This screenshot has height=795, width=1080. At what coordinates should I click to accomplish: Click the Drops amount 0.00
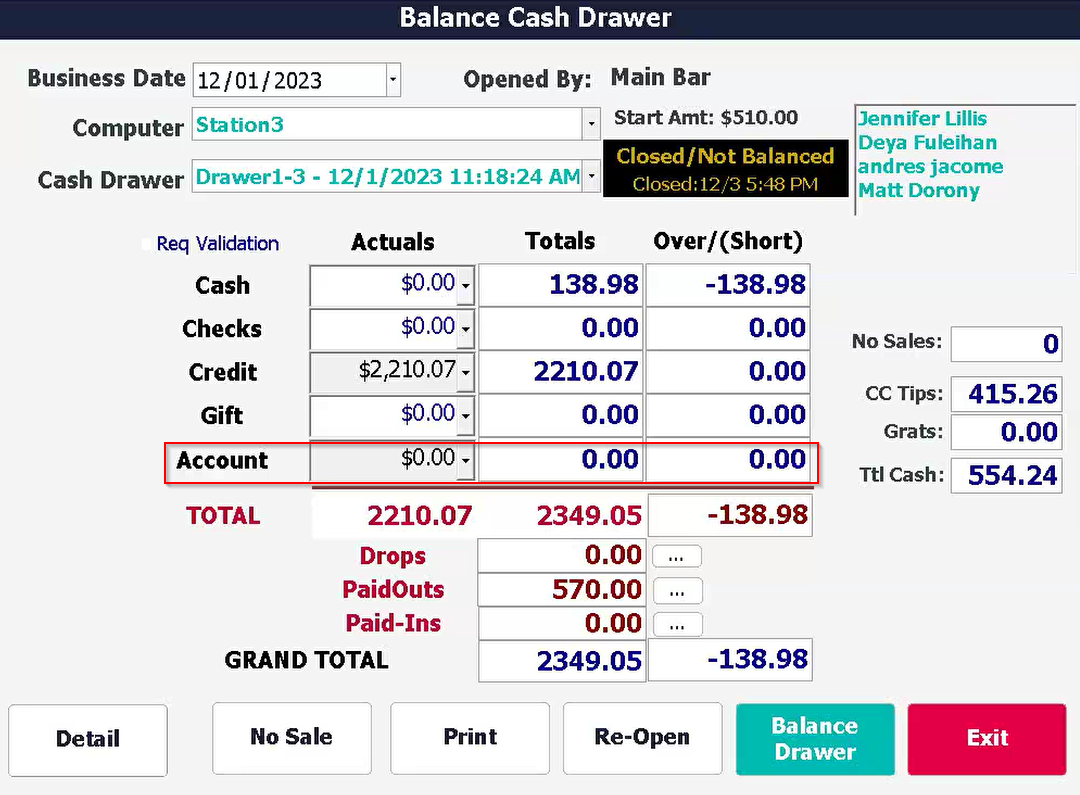(x=561, y=555)
